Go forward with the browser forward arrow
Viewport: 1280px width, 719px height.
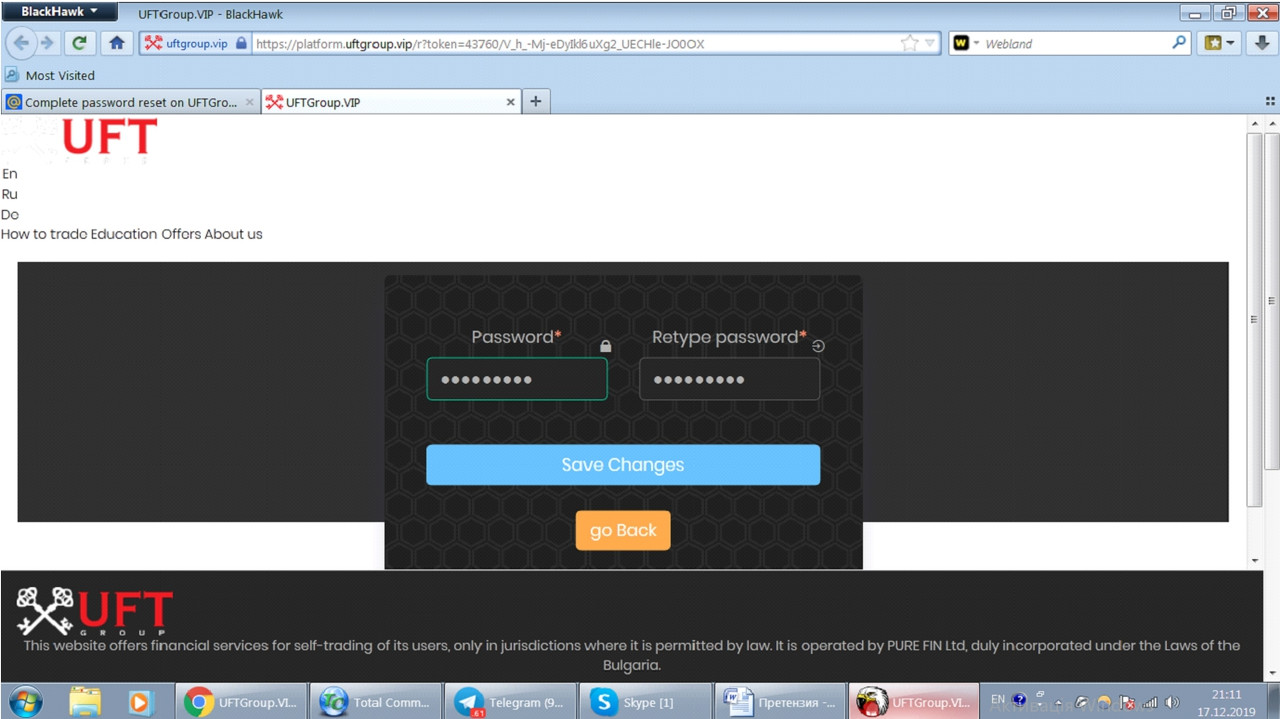[46, 43]
